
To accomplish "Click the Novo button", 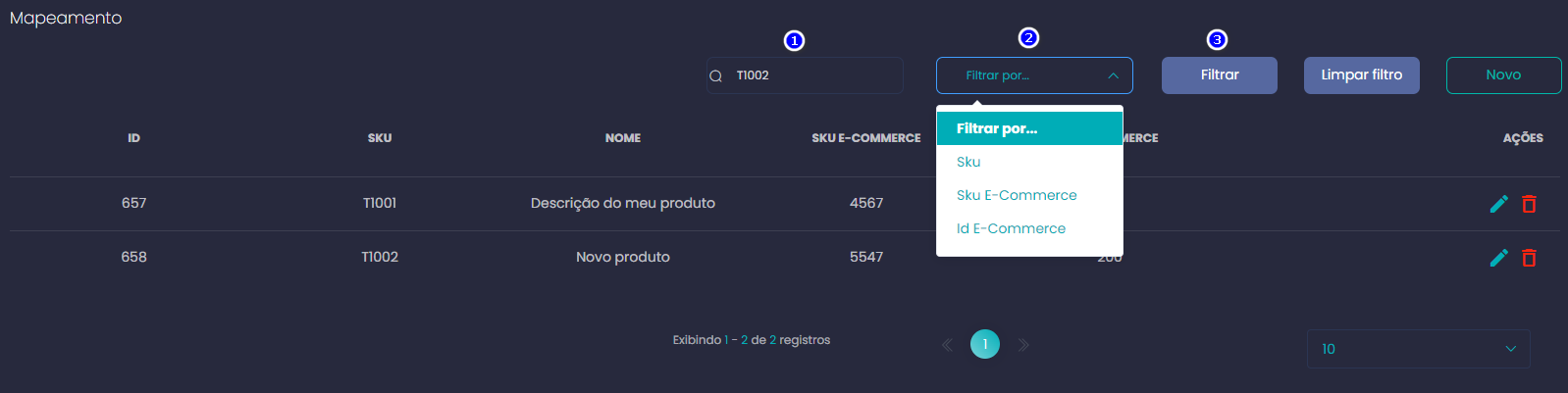I will [x=1502, y=75].
